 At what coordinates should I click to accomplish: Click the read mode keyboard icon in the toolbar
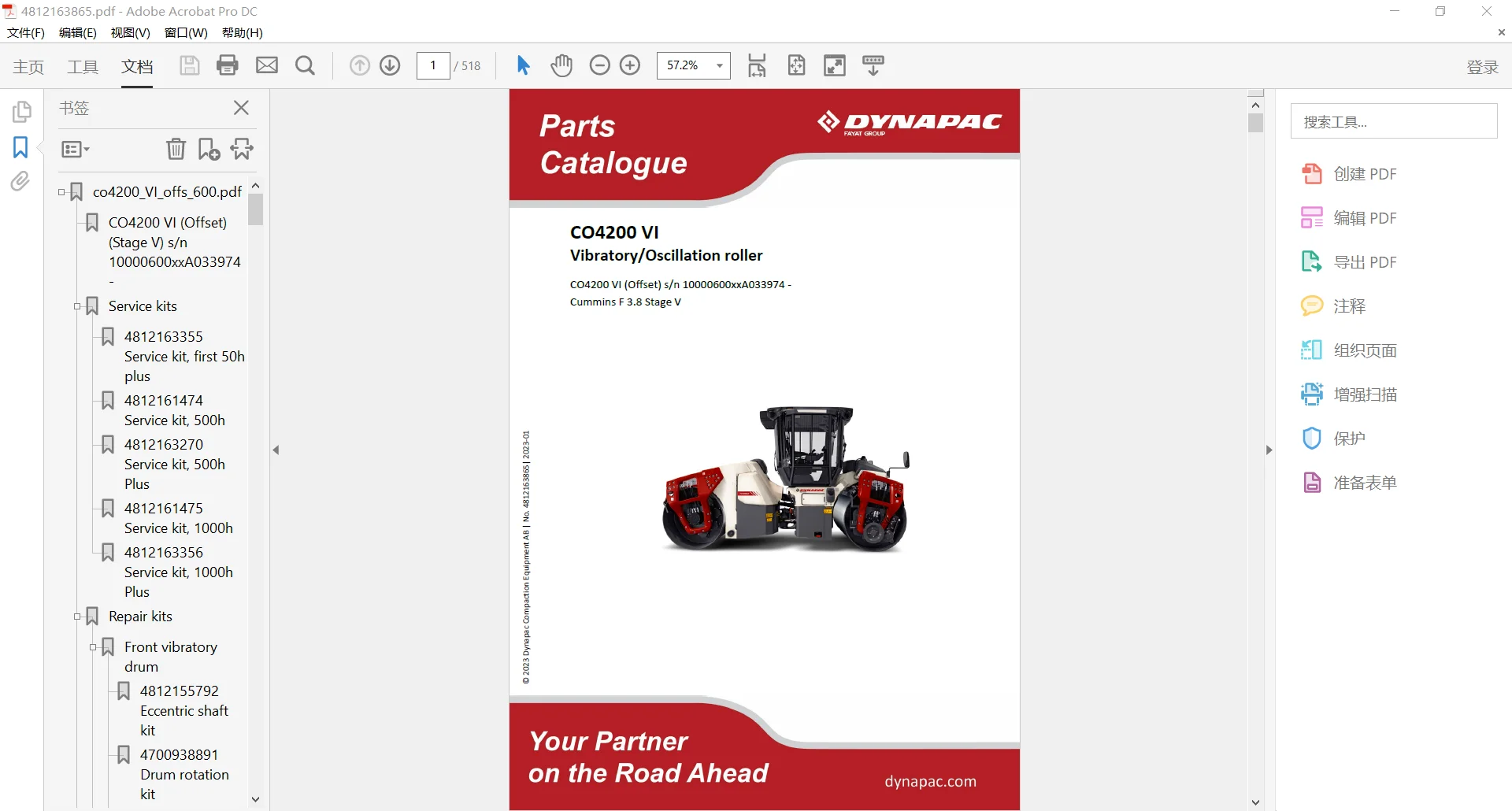click(873, 65)
